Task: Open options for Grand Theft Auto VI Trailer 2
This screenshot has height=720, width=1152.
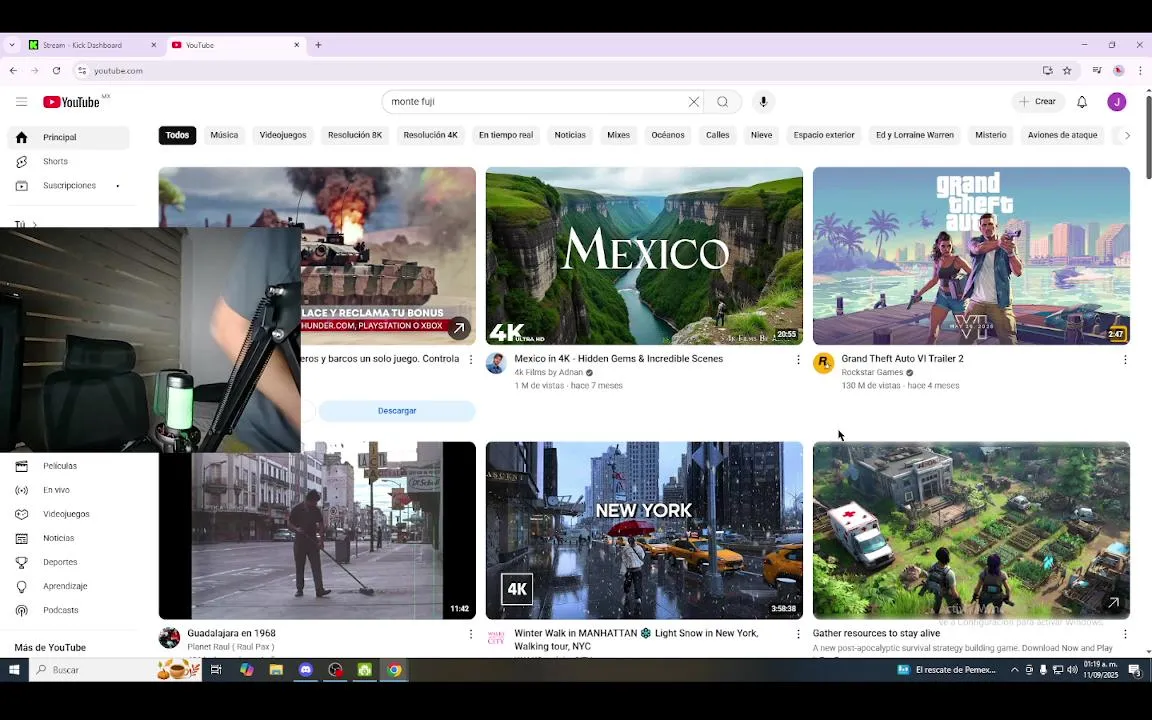Action: [x=1125, y=359]
